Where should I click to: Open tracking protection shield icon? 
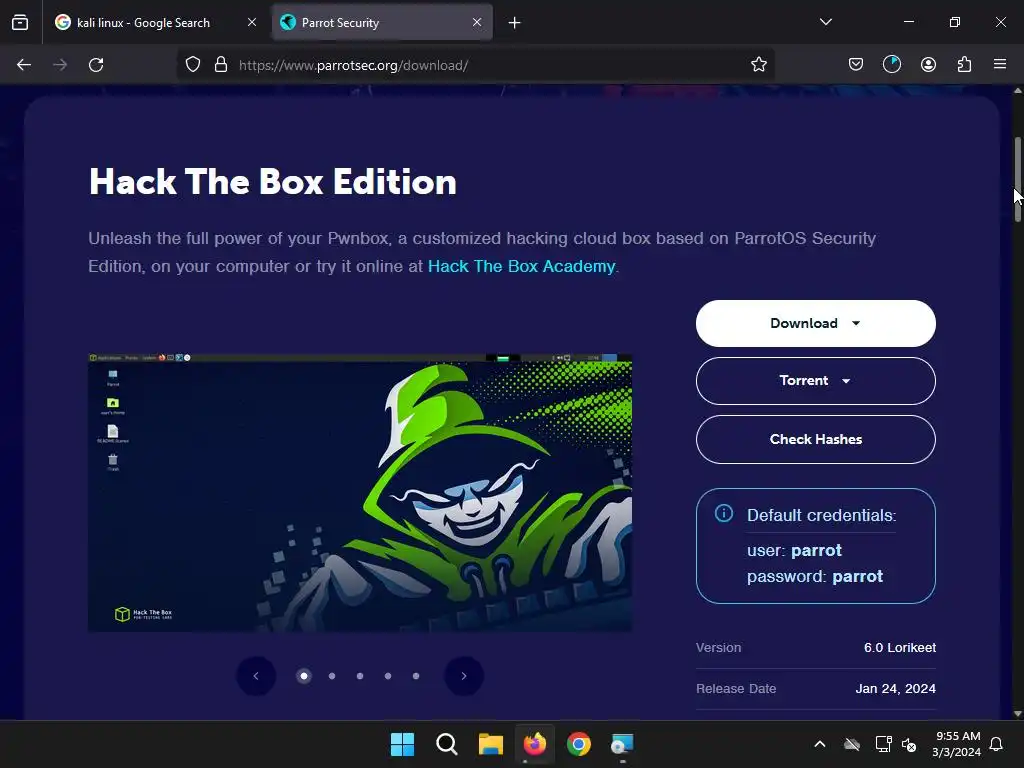[x=193, y=65]
